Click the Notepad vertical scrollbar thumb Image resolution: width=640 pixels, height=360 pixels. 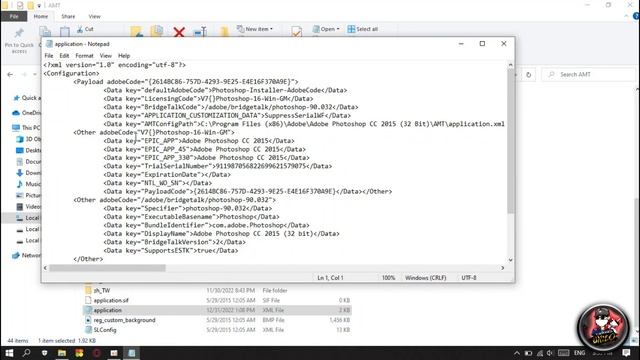[x=510, y=141]
